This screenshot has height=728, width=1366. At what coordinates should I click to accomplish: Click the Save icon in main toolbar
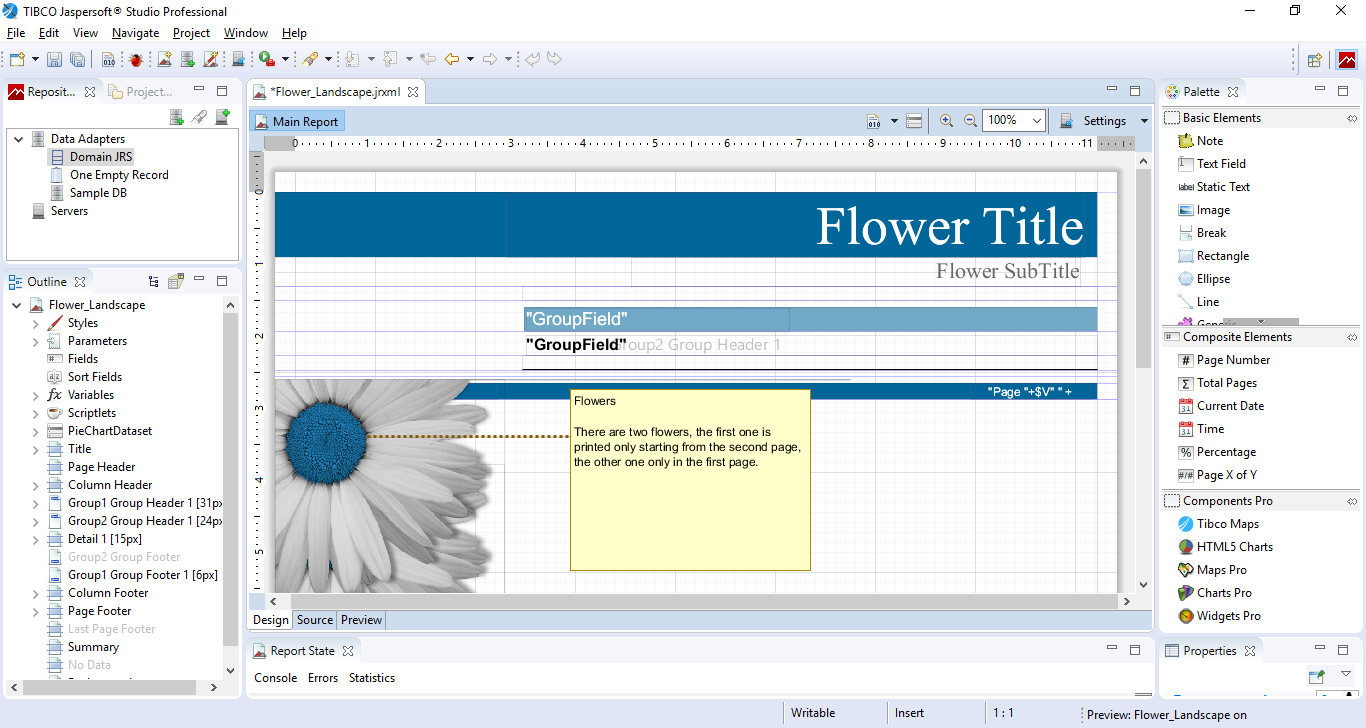(x=55, y=60)
